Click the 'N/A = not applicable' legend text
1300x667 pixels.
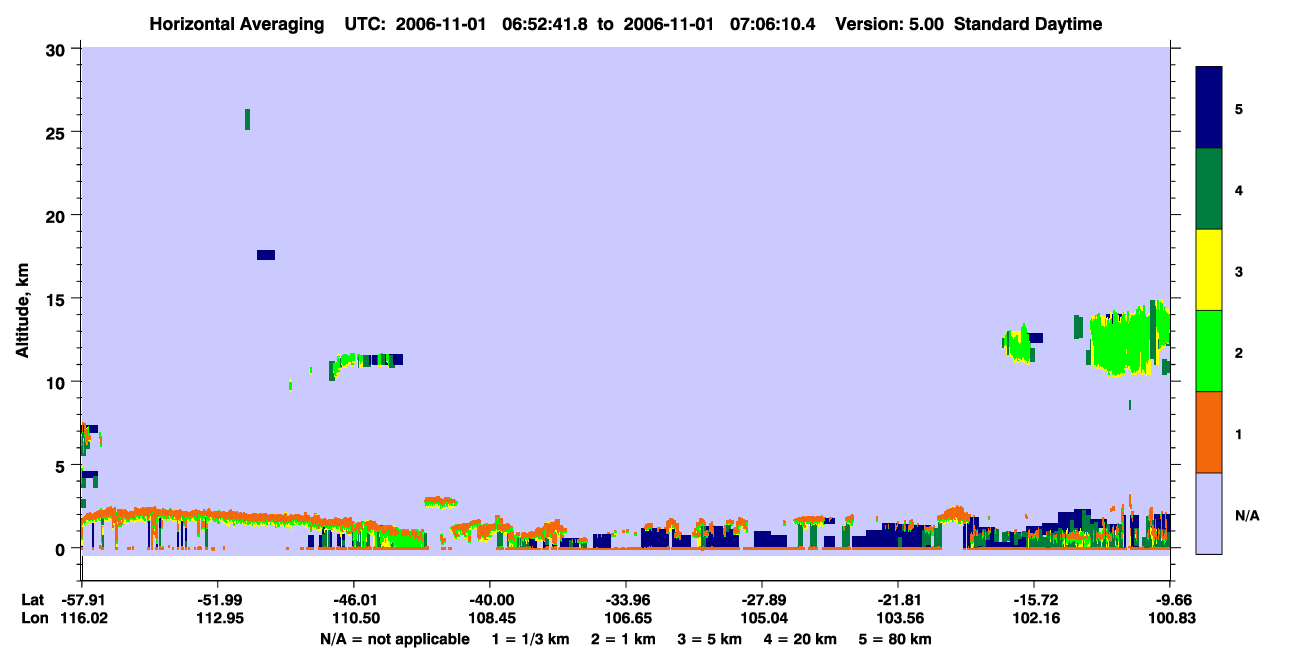point(394,639)
